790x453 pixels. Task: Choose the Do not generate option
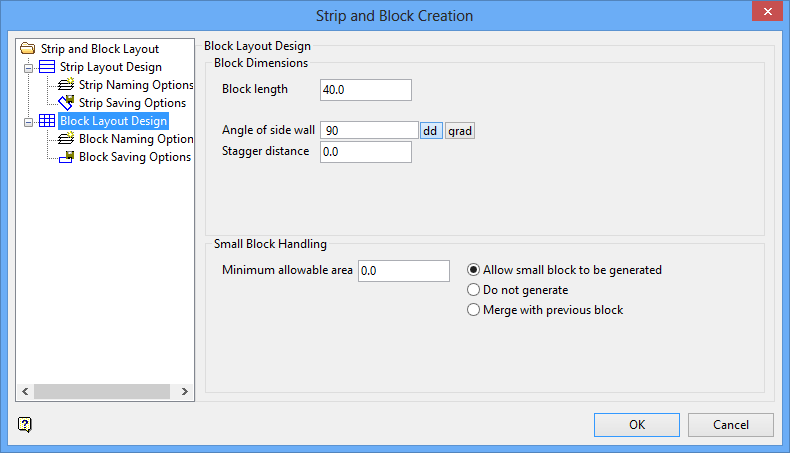(x=474, y=290)
